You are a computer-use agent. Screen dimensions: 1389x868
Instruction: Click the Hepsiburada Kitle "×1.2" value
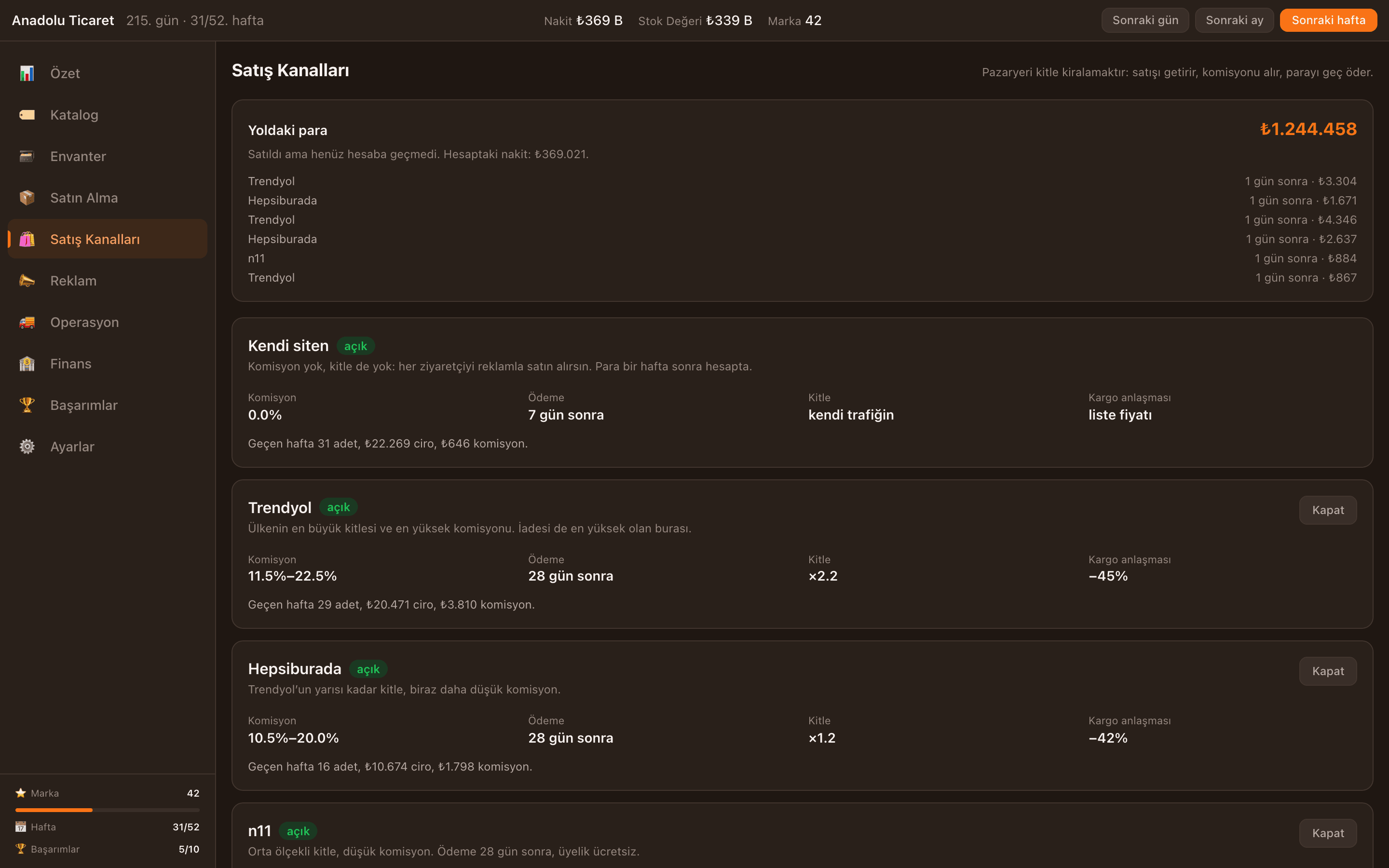(x=822, y=738)
